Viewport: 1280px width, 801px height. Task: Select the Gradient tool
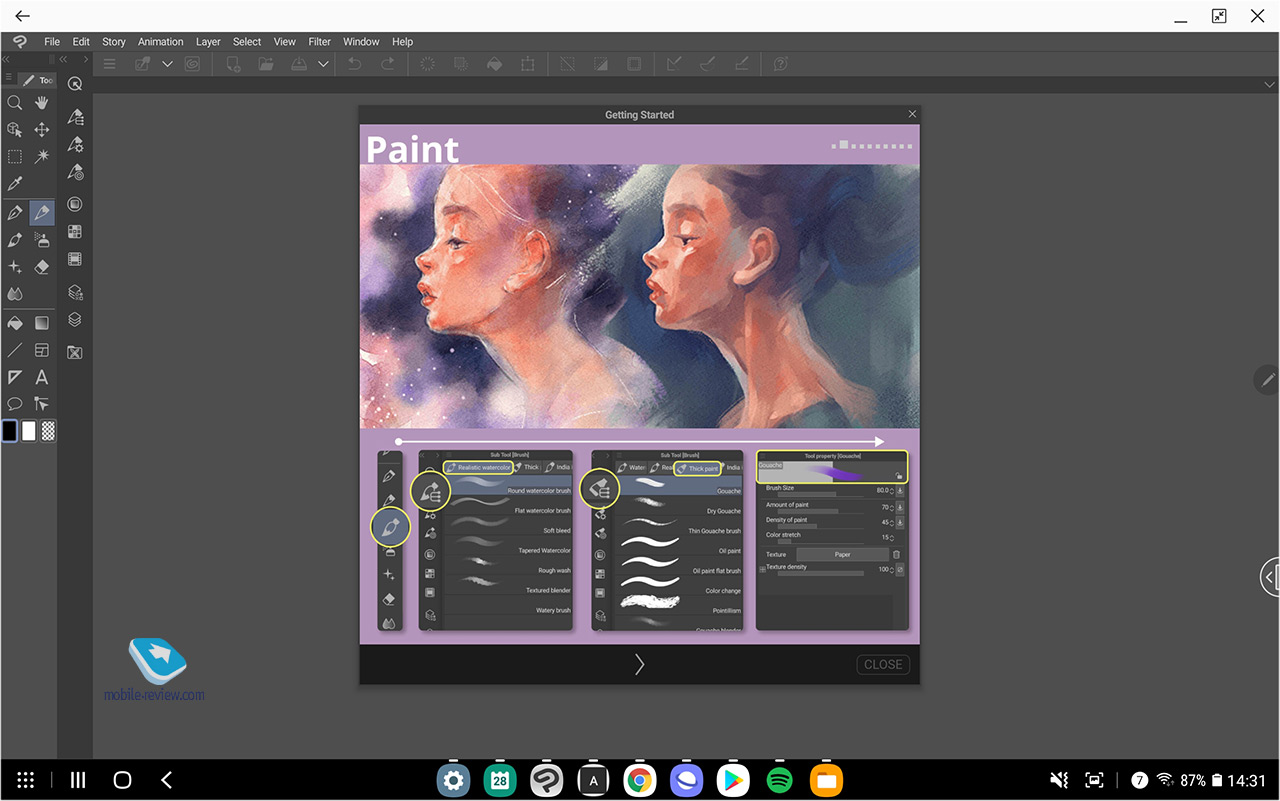(42, 323)
